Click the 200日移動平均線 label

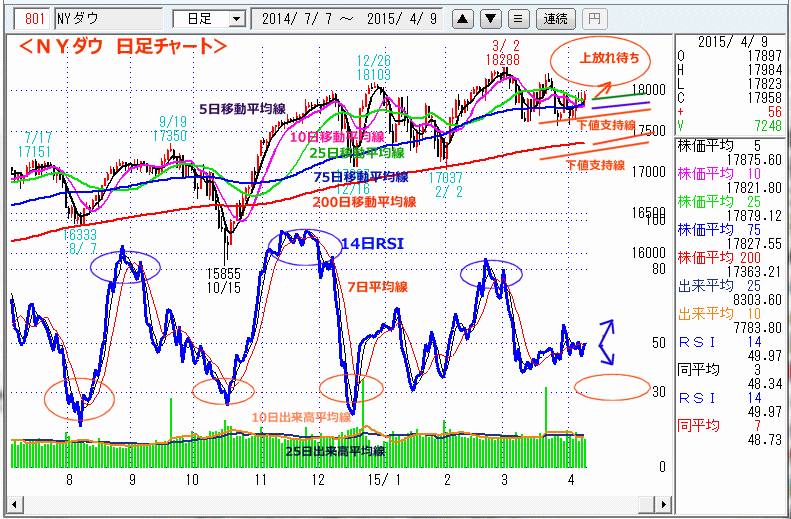point(364,202)
